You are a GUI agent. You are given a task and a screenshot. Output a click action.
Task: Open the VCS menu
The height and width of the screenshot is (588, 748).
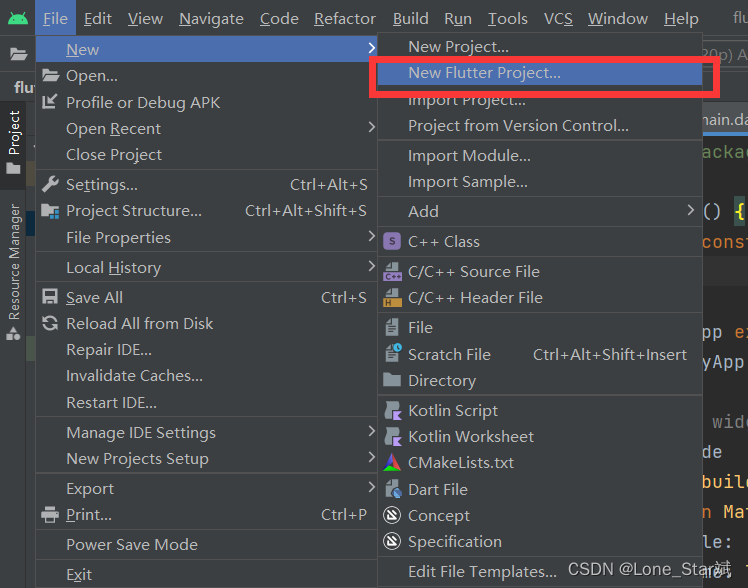point(558,19)
